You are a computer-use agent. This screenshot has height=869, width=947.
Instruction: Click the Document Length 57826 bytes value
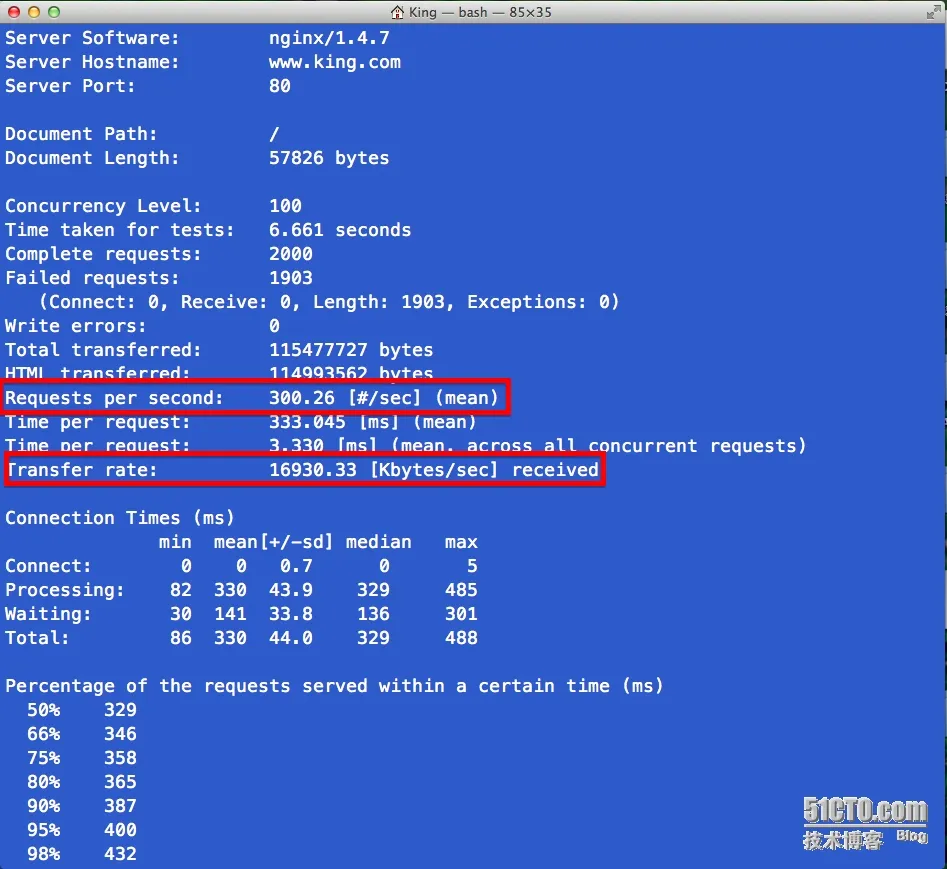(329, 158)
